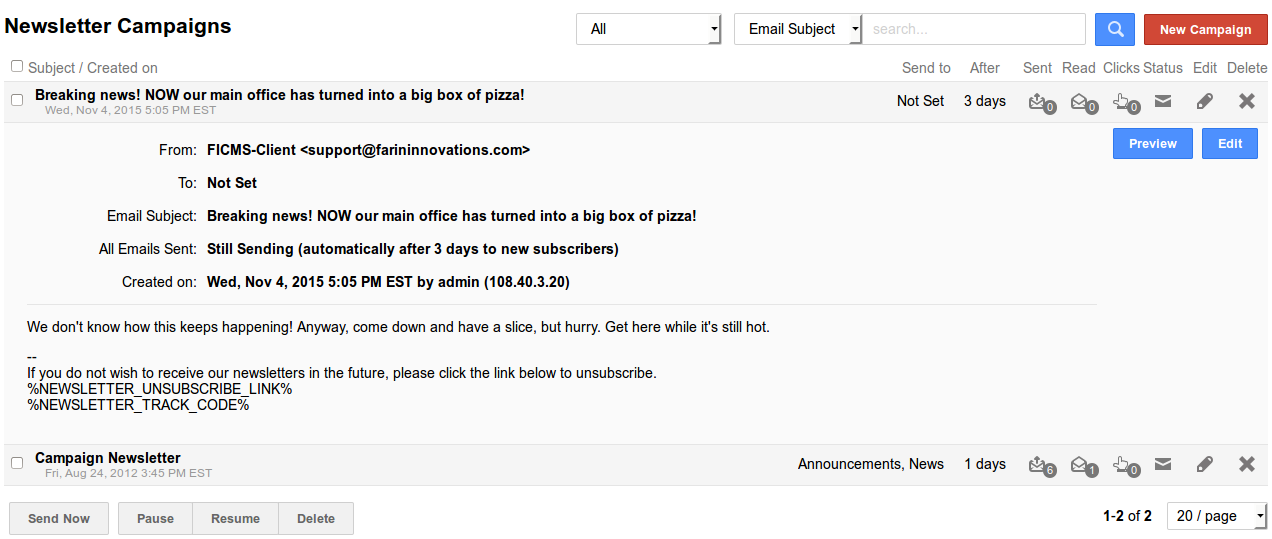The width and height of the screenshot is (1272, 539).
Task: Open the All filter dropdown
Action: coord(648,29)
